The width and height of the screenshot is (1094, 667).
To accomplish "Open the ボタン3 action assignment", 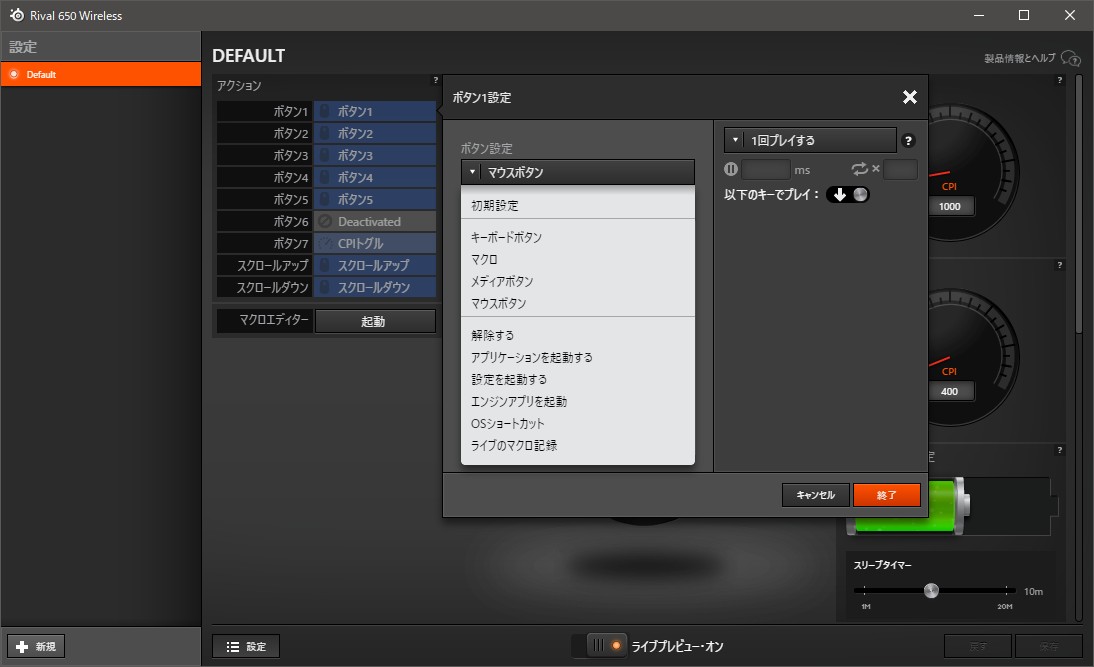I will point(375,155).
